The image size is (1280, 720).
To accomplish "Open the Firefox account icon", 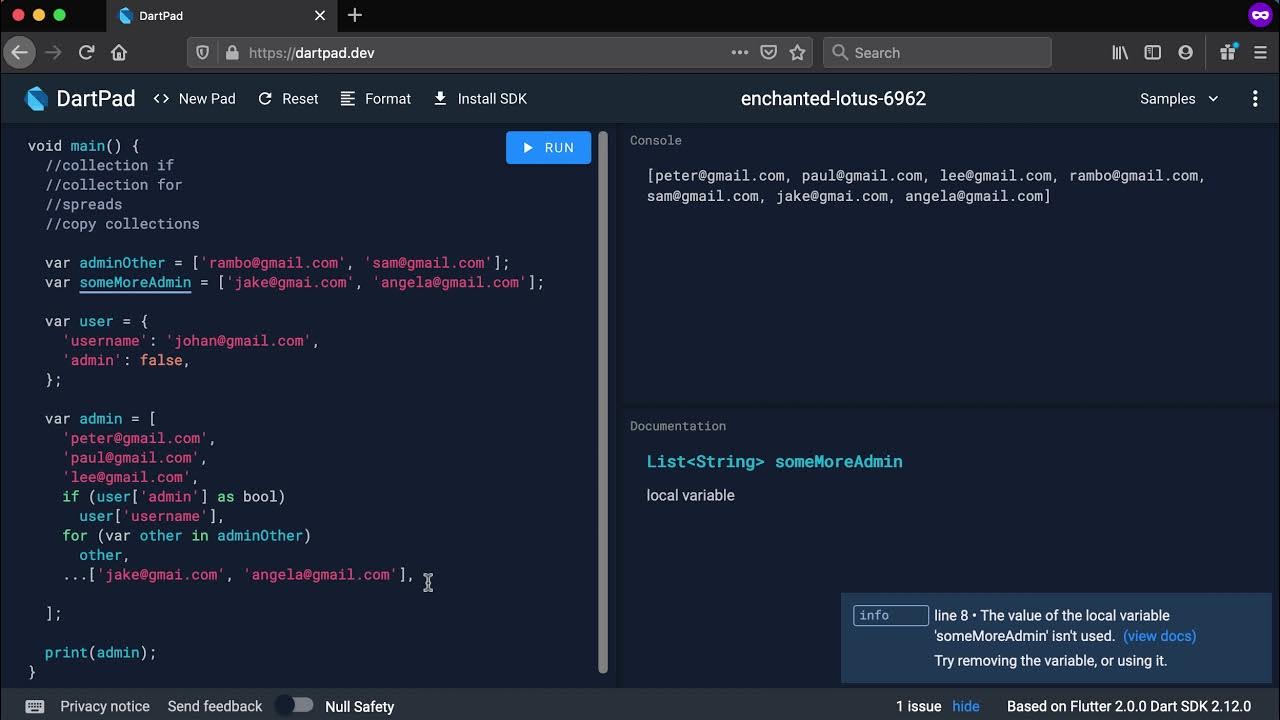I will pos(1185,52).
